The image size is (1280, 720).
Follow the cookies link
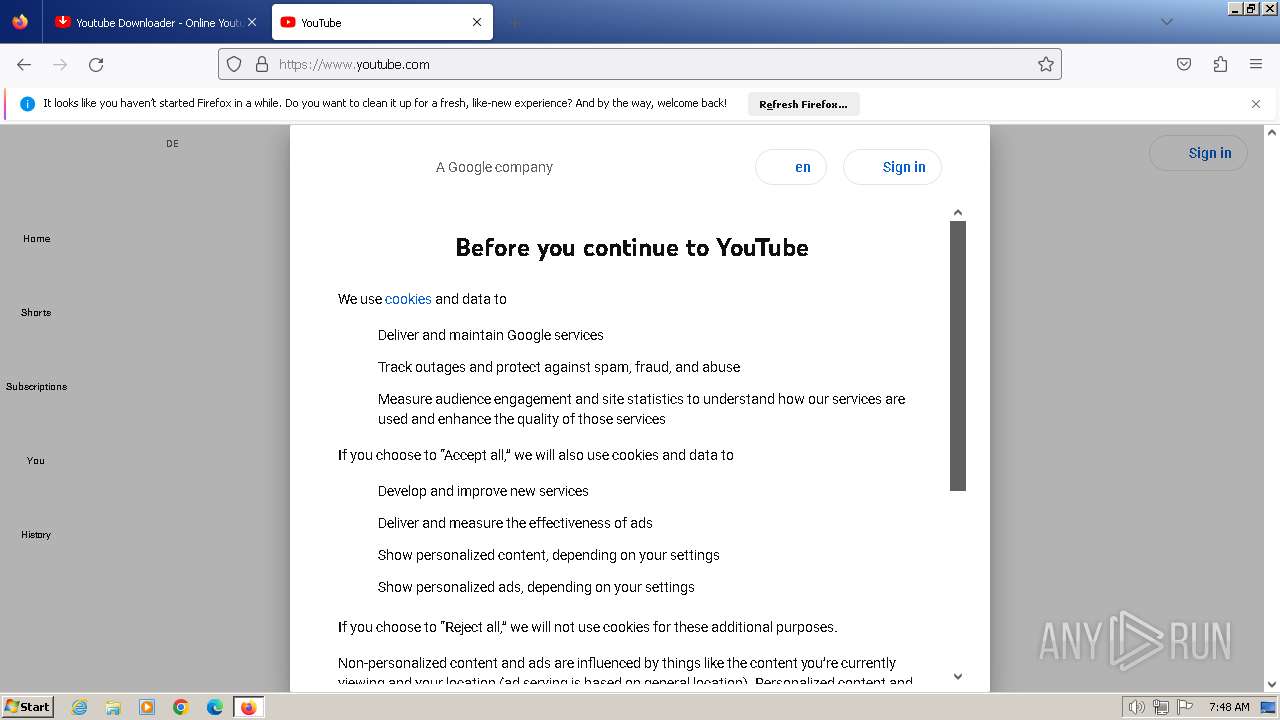click(408, 299)
